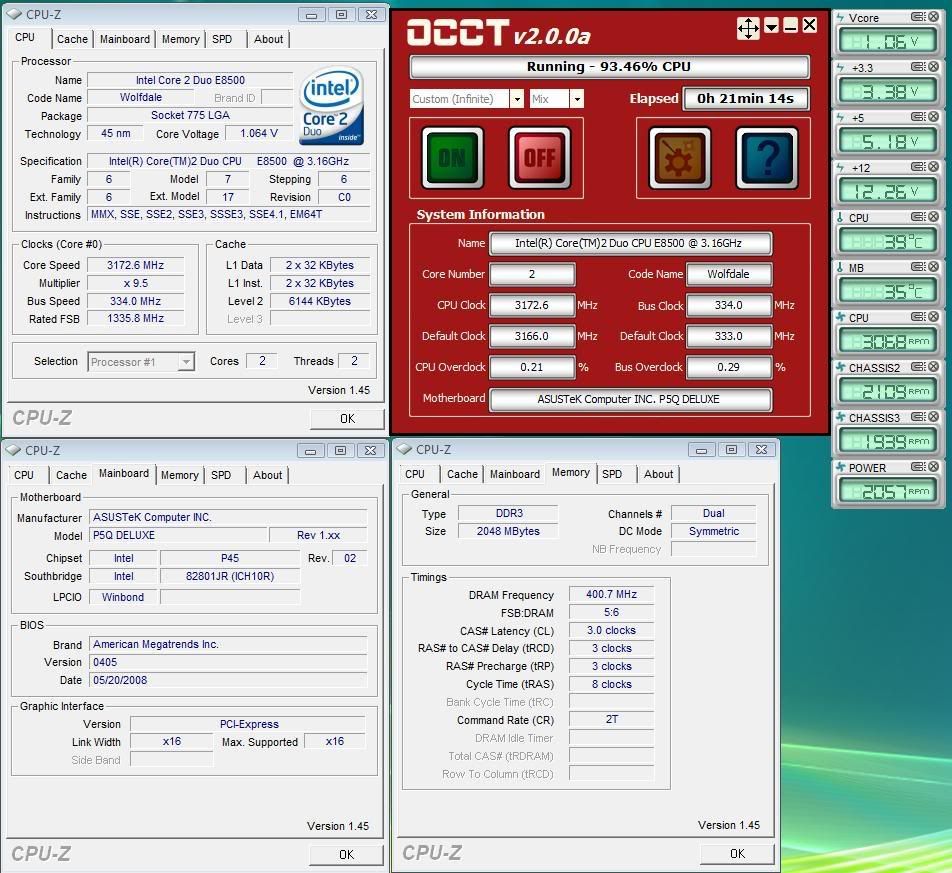952x873 pixels.
Task: Open the Processor #1 selection dropdown
Action: [x=186, y=362]
